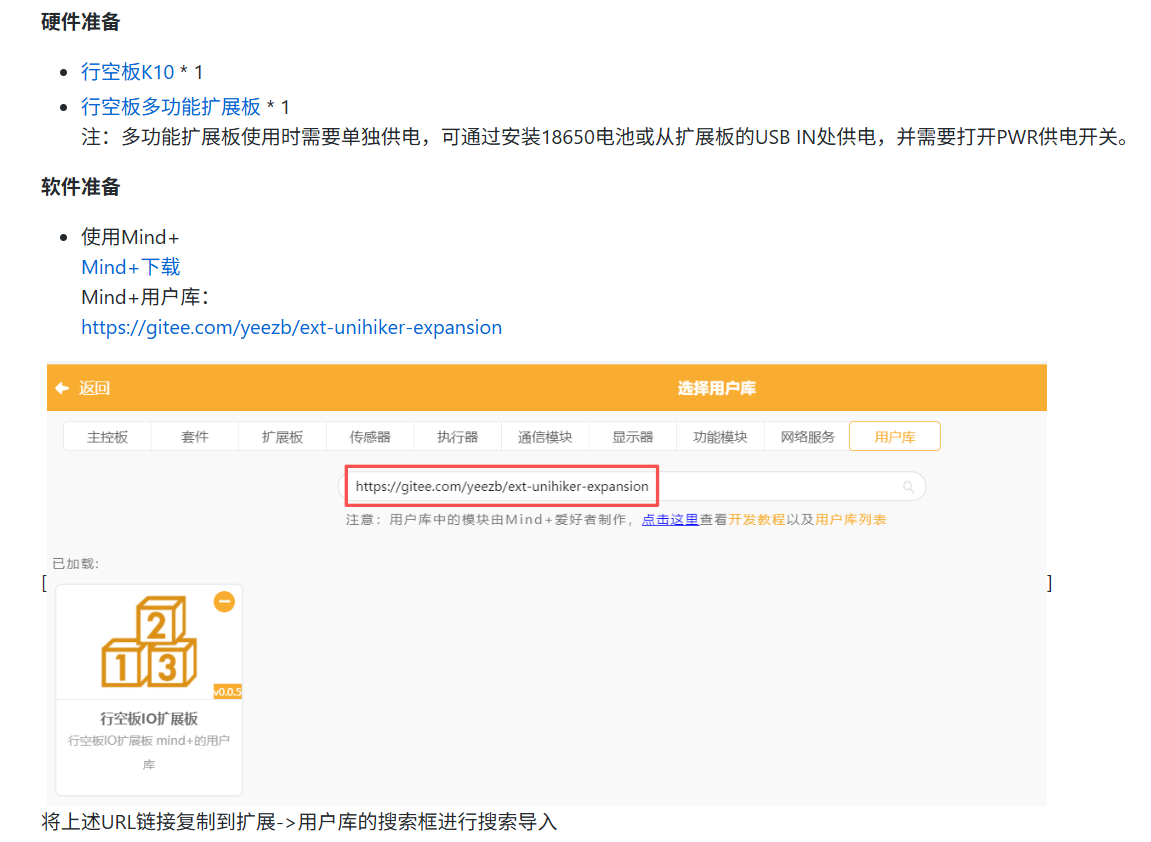Open the 主控板 tab
Screen dimensions: 1151x842
107,437
